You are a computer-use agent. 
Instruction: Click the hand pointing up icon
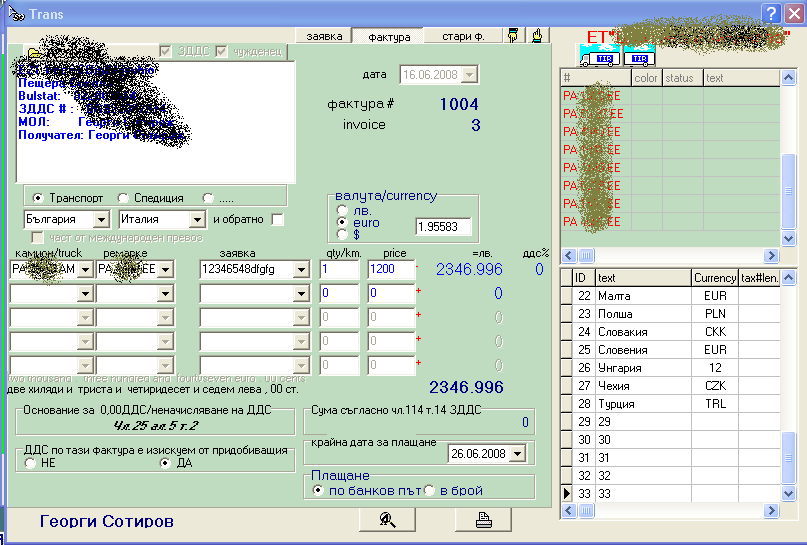click(x=537, y=36)
